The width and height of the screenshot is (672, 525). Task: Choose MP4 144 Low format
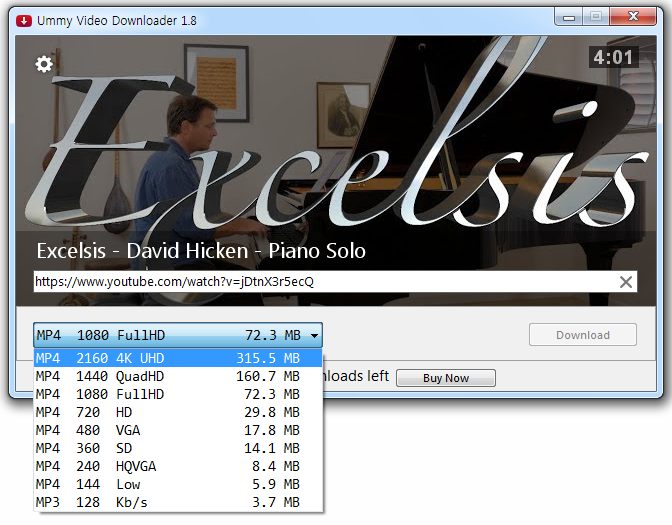(178, 484)
